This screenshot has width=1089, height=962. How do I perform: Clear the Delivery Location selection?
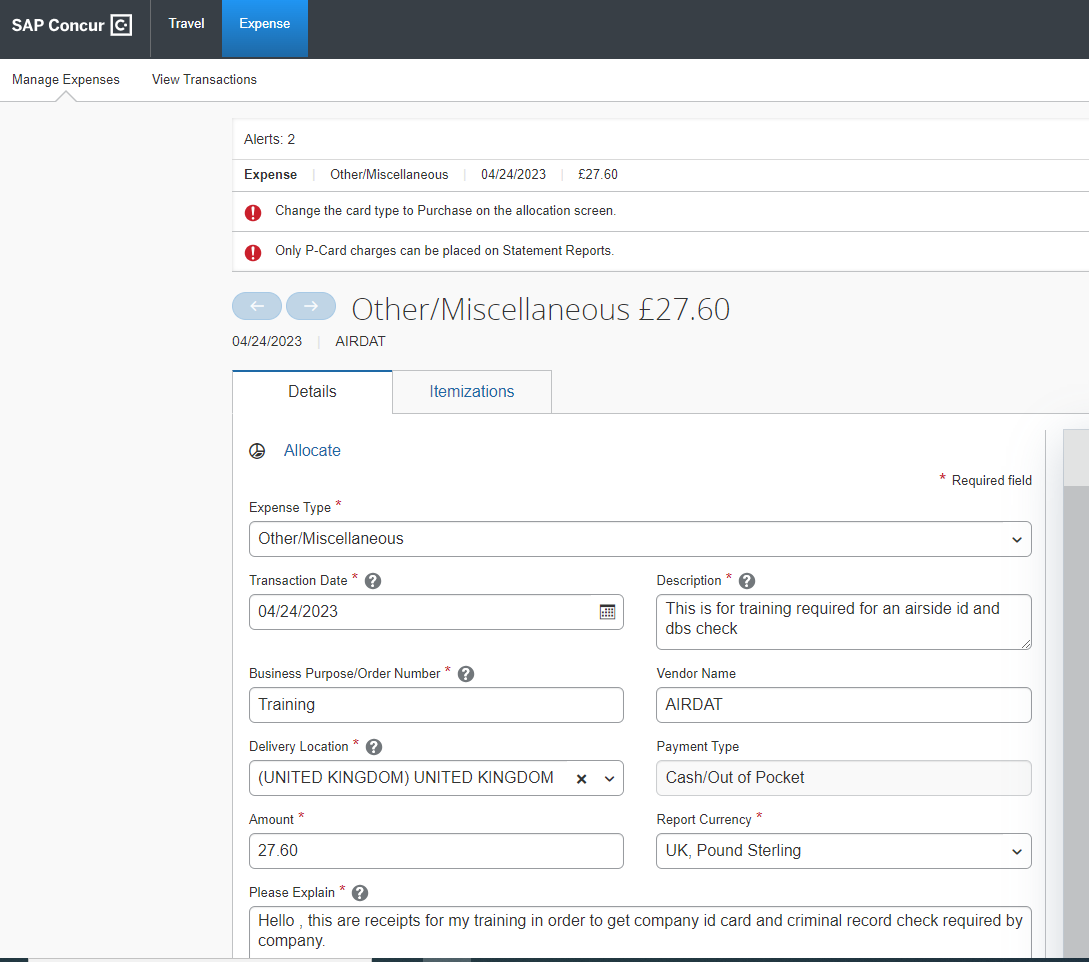[580, 778]
